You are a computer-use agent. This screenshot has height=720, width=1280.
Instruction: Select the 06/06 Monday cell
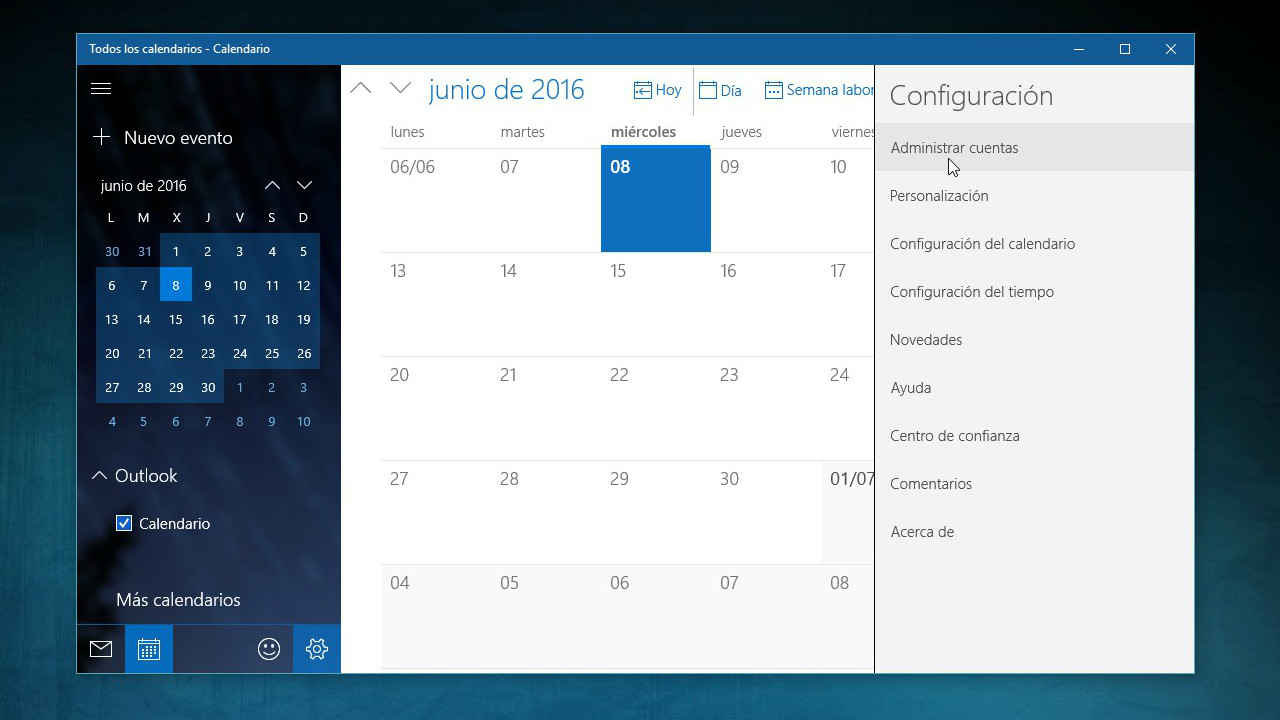tap(436, 199)
